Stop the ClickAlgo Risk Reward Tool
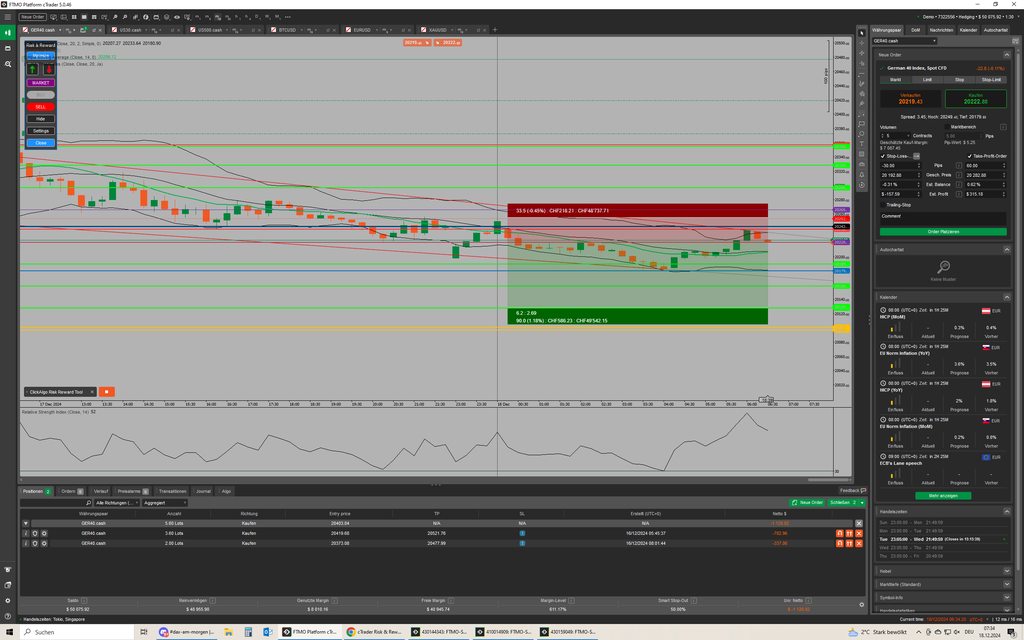This screenshot has height=640, width=1024. (106, 392)
